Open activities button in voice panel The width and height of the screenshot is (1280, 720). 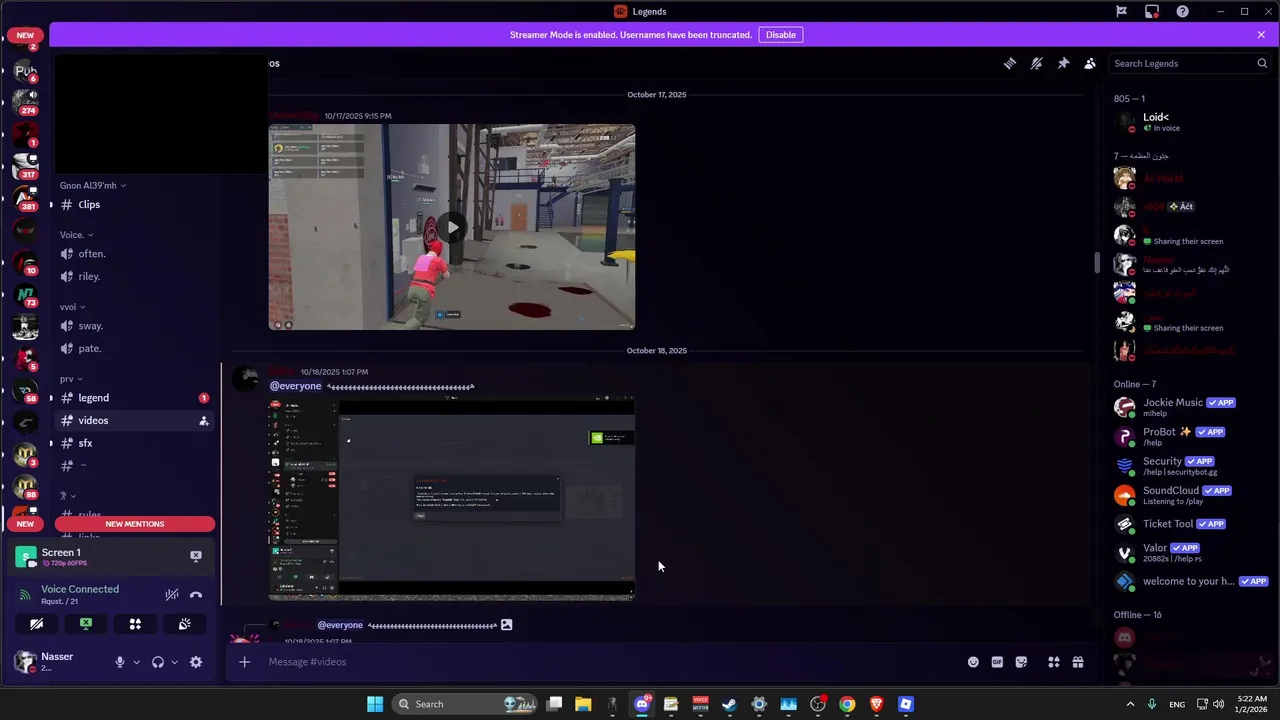135,624
